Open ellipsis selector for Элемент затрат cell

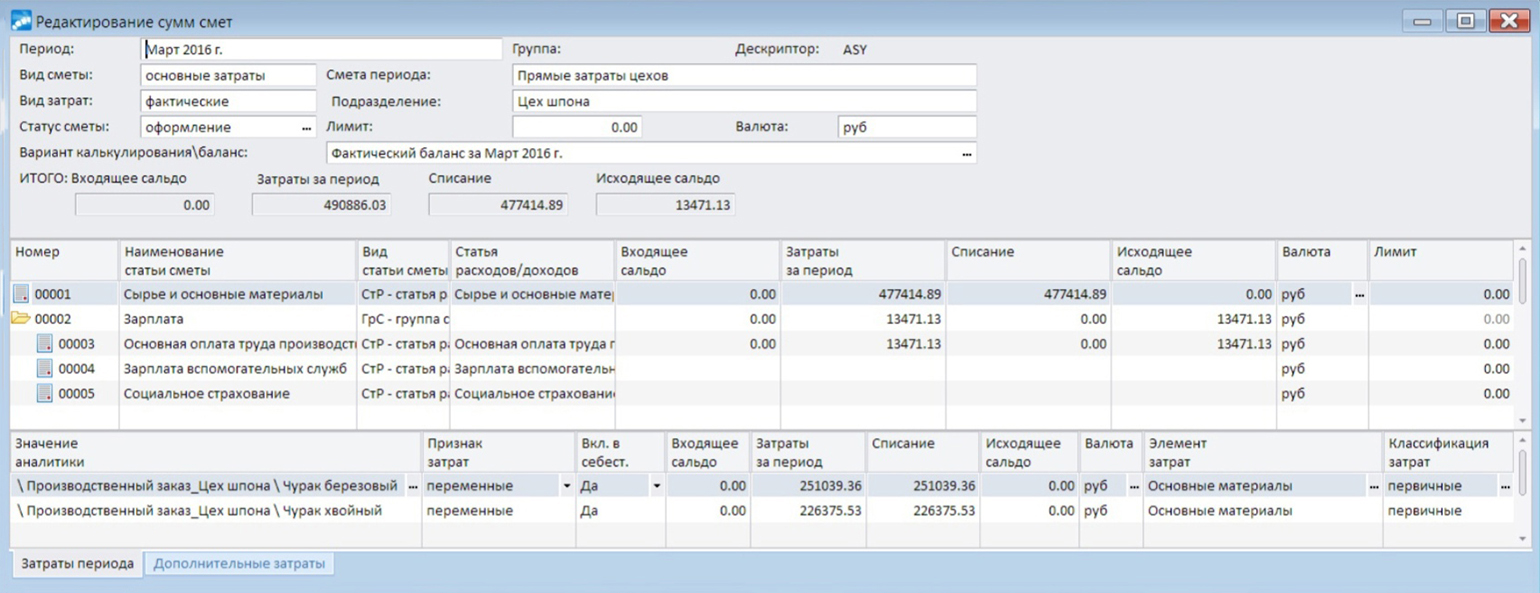click(x=1371, y=486)
